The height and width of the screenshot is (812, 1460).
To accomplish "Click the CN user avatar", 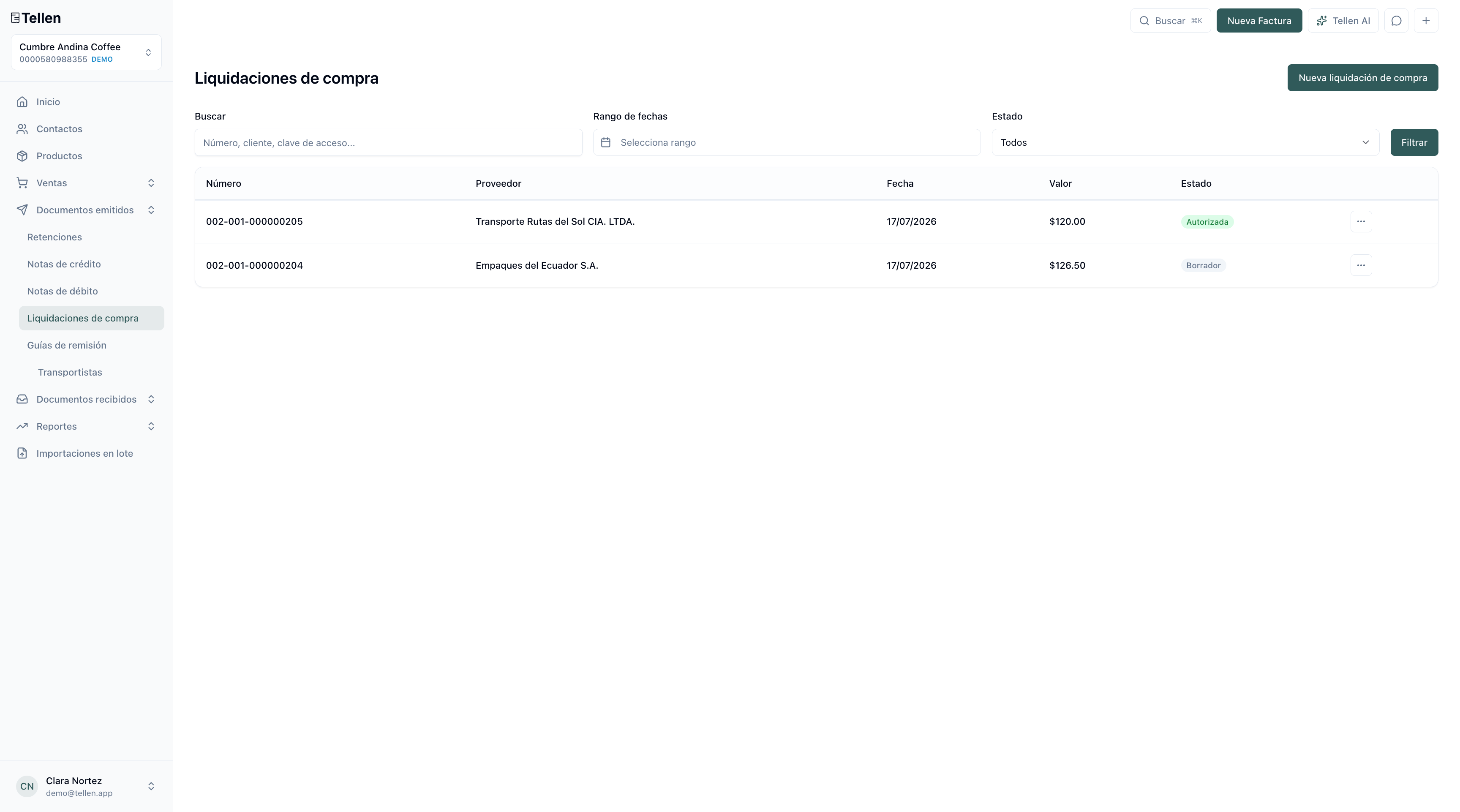I will tap(27, 786).
